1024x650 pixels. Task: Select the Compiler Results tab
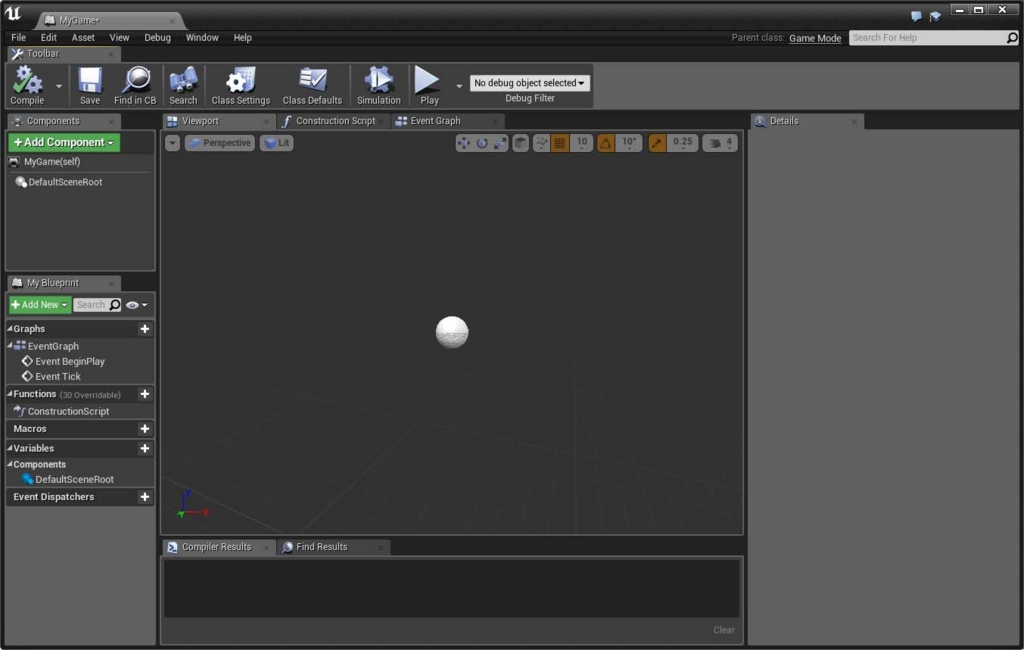[216, 547]
